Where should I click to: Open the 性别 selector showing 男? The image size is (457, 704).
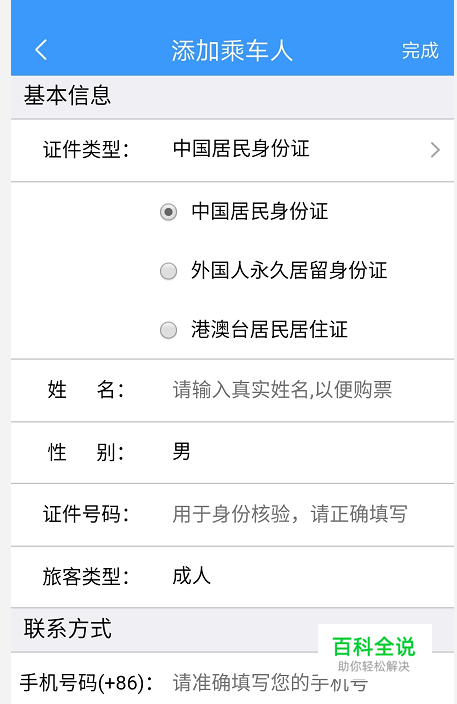pos(232,453)
